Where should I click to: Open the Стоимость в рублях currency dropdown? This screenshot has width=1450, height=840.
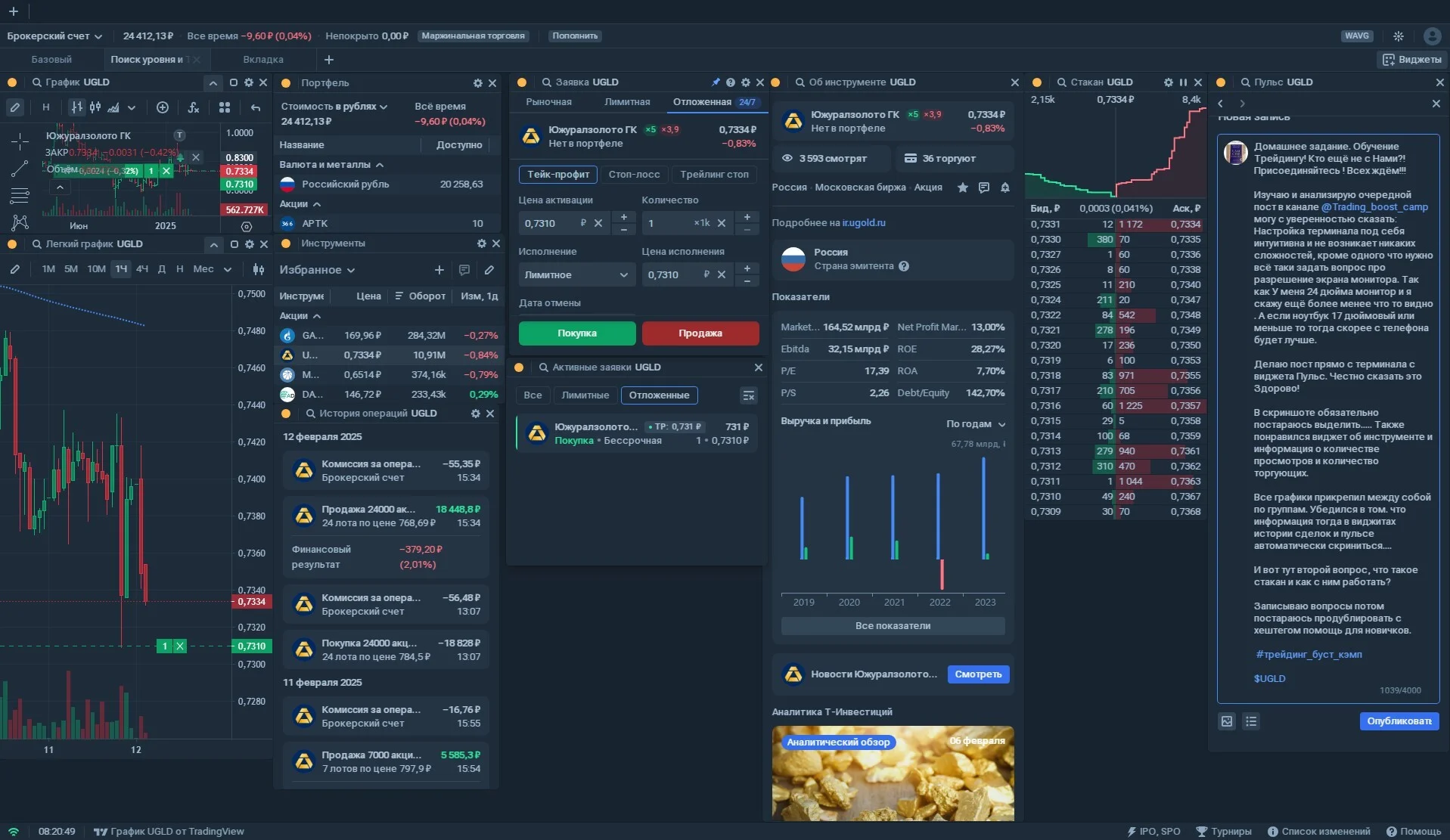(x=334, y=107)
